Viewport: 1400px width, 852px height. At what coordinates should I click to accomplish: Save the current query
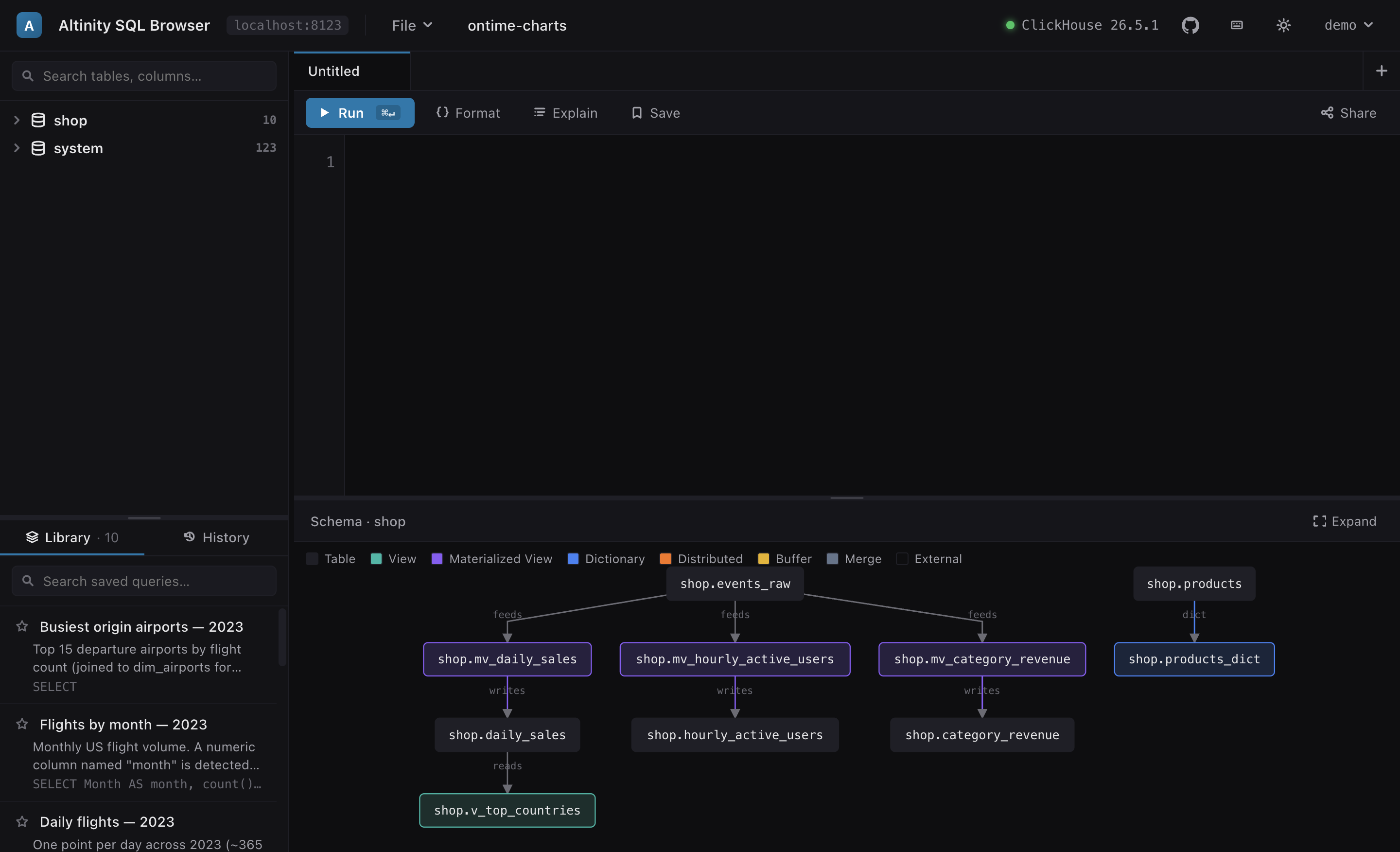point(656,112)
